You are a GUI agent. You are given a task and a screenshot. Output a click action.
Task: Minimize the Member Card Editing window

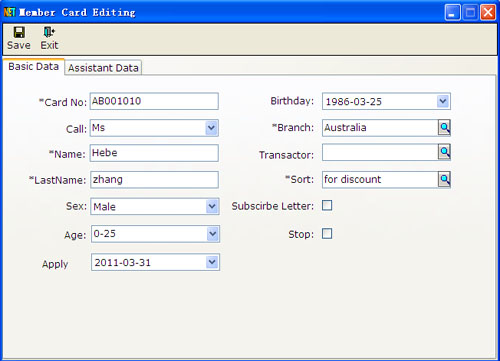pyautogui.click(x=452, y=13)
